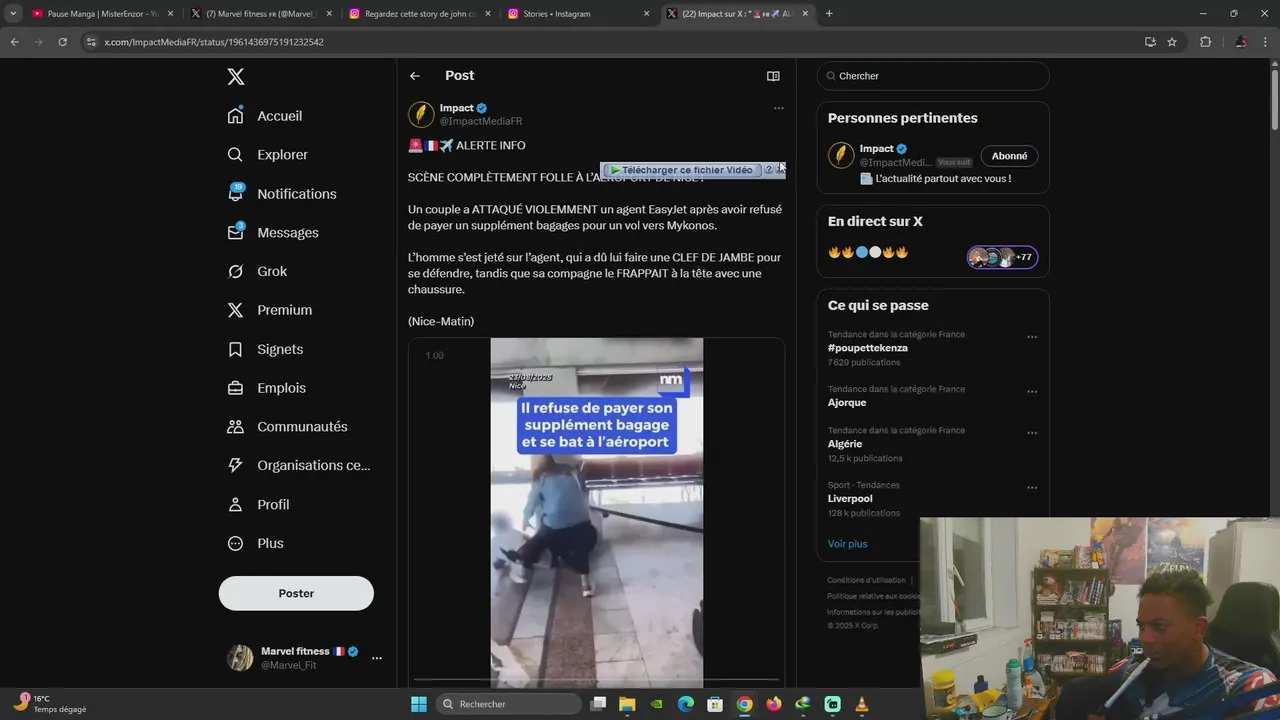Open VLC media player from the taskbar

tap(862, 704)
